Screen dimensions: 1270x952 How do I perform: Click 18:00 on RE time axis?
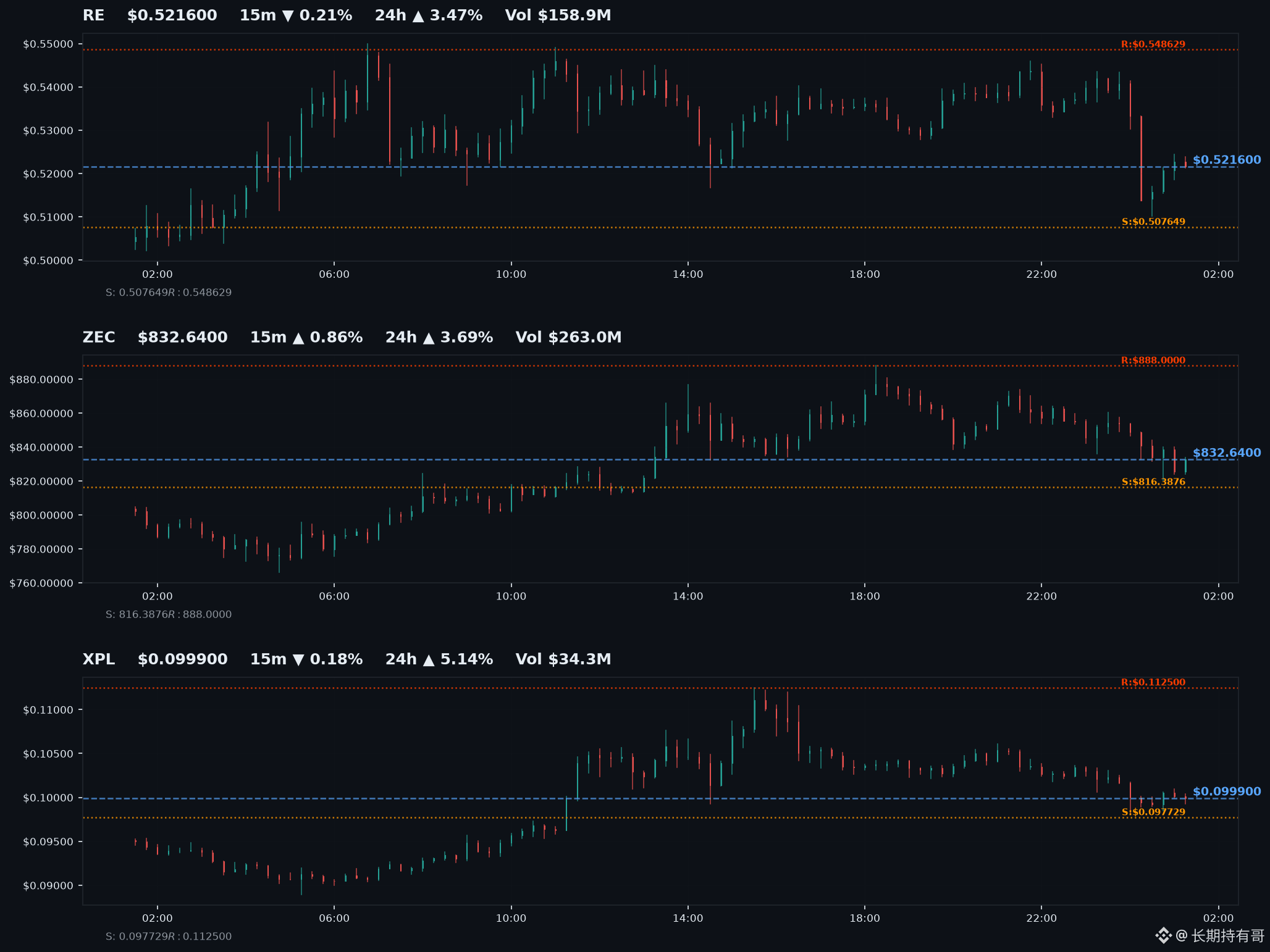[865, 275]
